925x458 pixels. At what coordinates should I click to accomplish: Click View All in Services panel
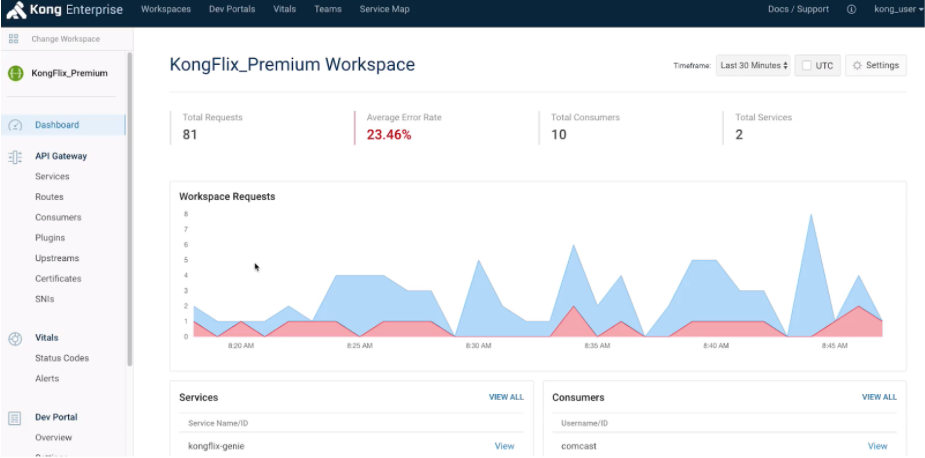[x=505, y=397]
